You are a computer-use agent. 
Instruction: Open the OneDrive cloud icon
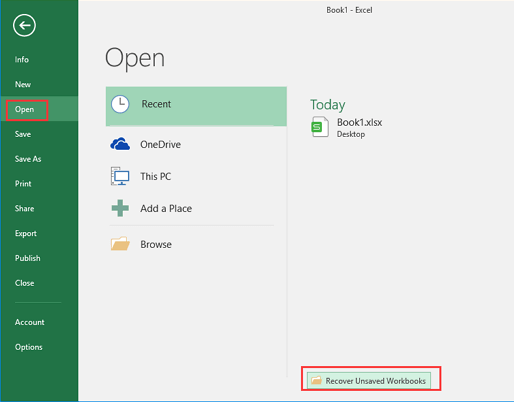pos(120,144)
